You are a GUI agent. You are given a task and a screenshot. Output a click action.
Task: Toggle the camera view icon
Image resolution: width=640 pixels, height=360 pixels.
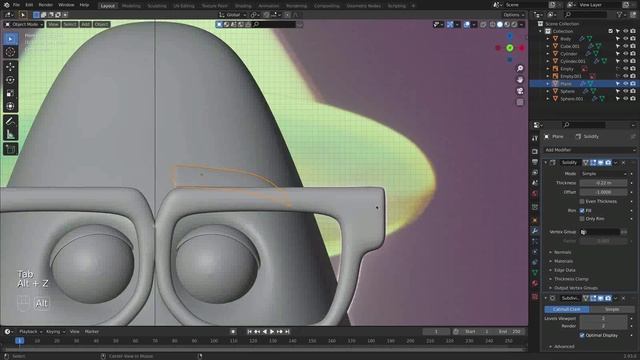520,91
